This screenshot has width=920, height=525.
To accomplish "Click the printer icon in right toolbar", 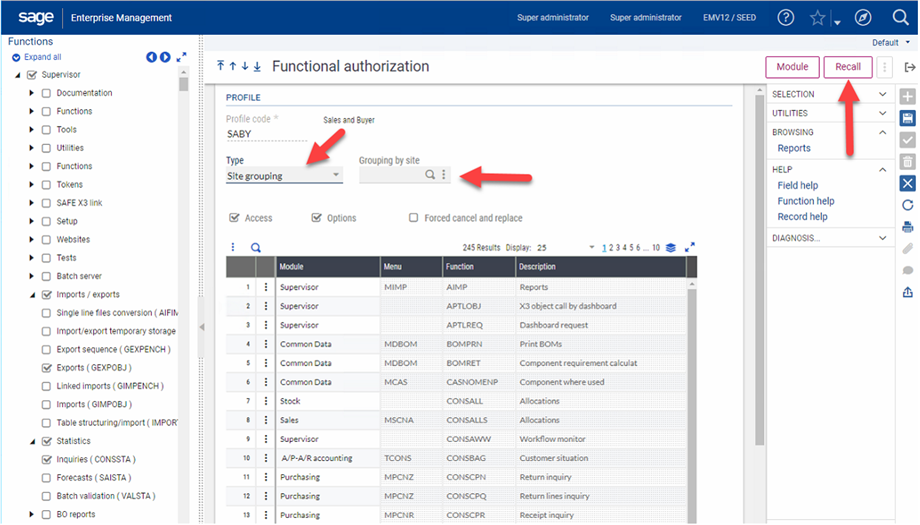I will coord(908,226).
